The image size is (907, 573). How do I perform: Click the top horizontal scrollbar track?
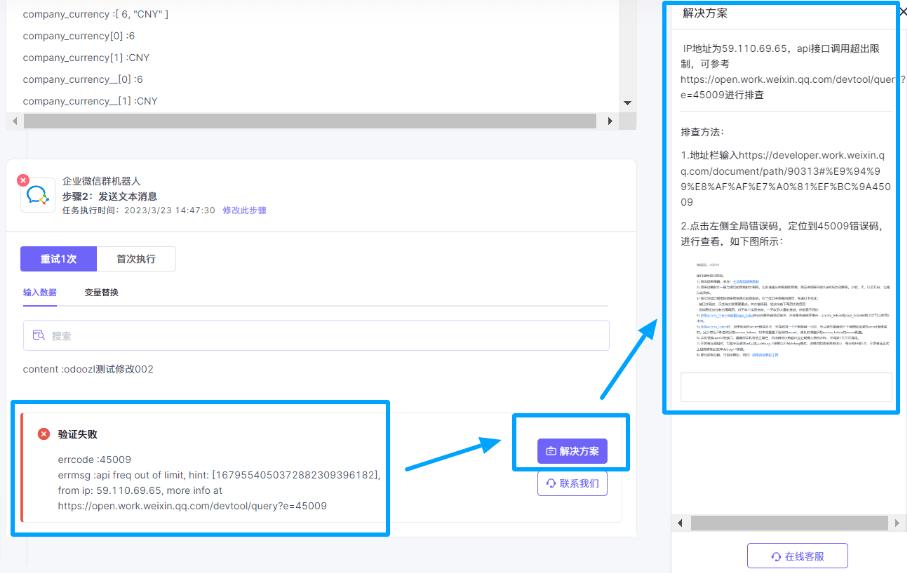pos(310,121)
